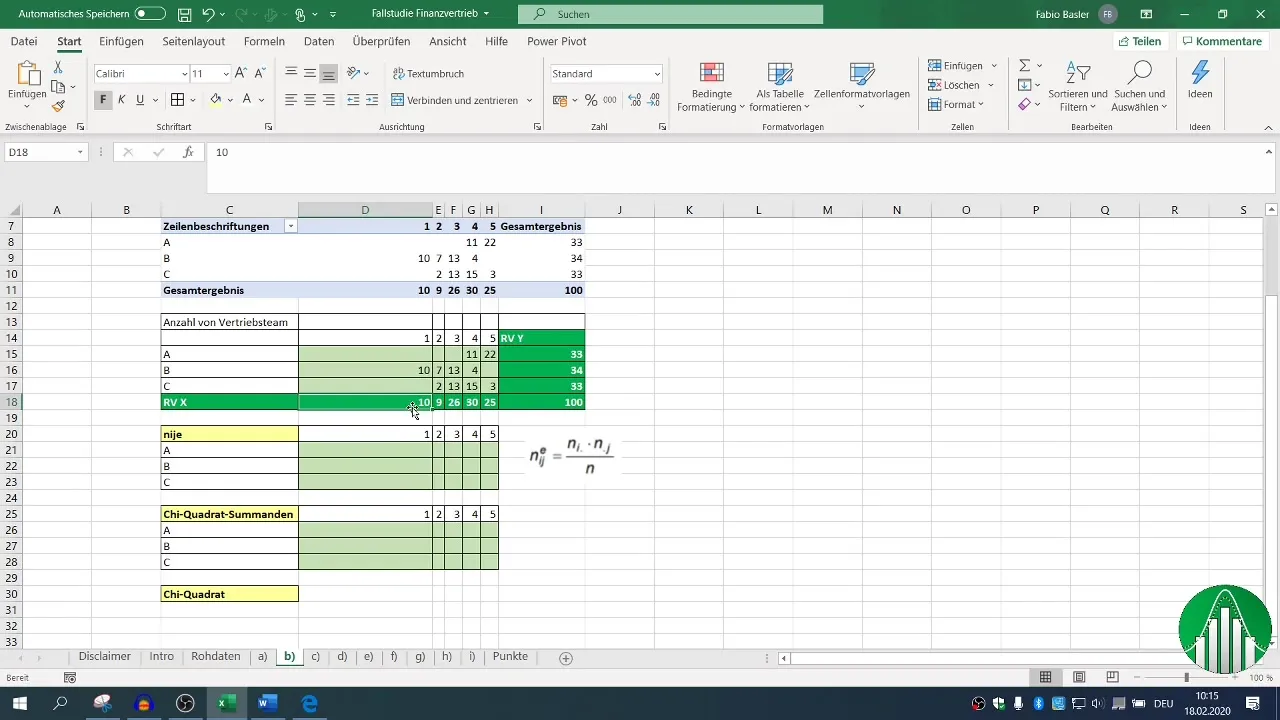Expand the formula bar with chevron
1280x720 pixels.
1269,152
